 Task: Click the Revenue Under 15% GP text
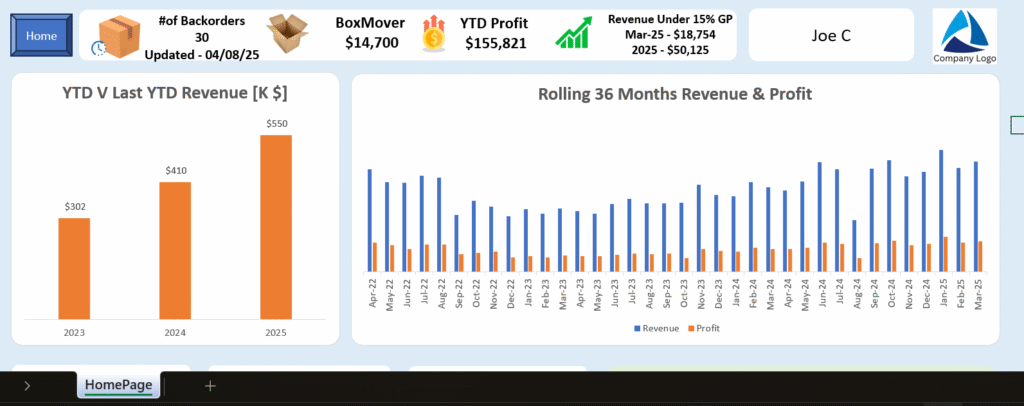[x=672, y=20]
